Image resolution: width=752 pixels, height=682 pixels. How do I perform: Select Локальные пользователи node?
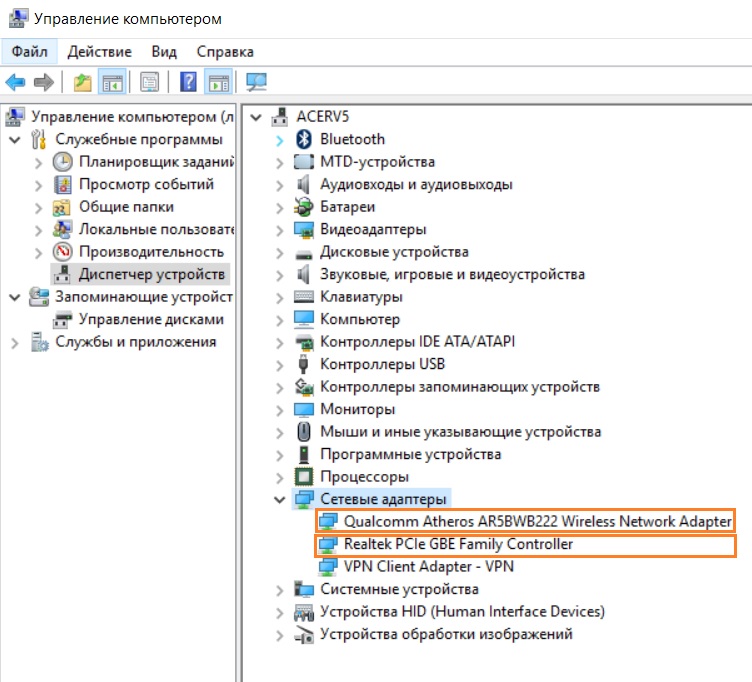pos(156,229)
